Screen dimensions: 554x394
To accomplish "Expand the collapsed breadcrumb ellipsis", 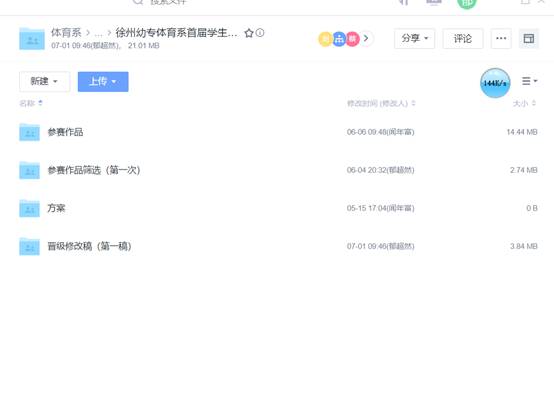I will coord(98,34).
